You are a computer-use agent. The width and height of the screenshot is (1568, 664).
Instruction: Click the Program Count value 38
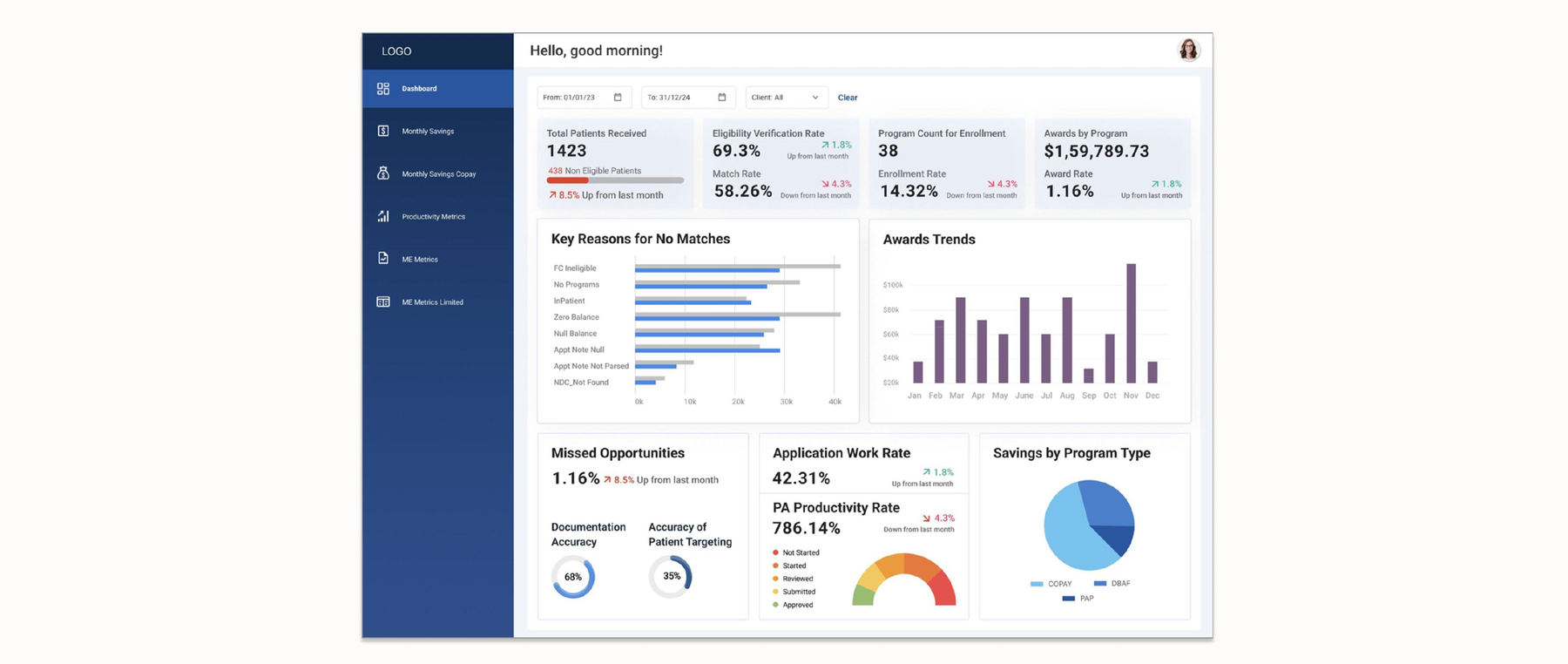coord(888,151)
